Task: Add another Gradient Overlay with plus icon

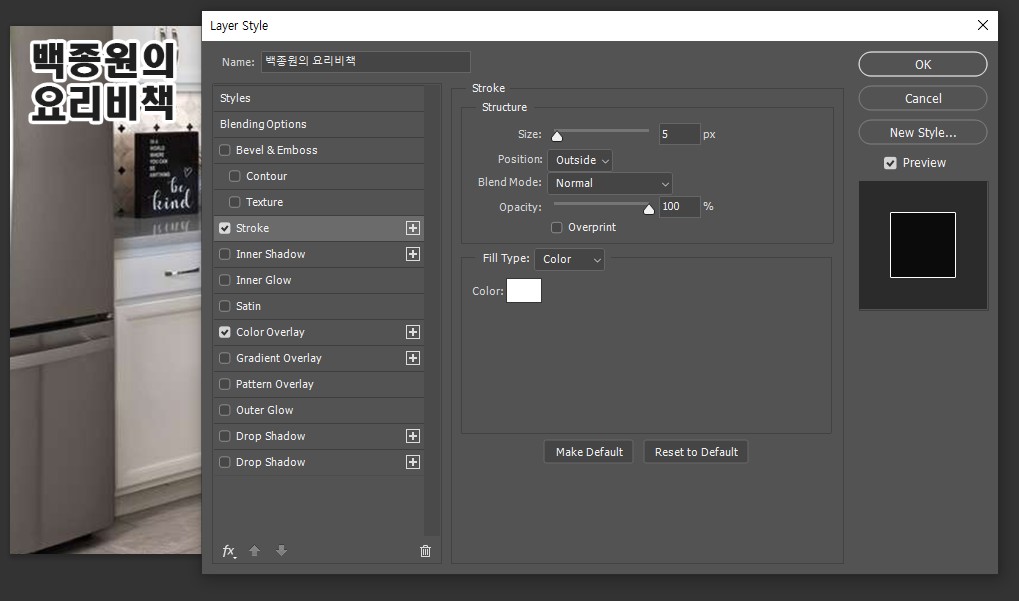Action: coord(413,358)
